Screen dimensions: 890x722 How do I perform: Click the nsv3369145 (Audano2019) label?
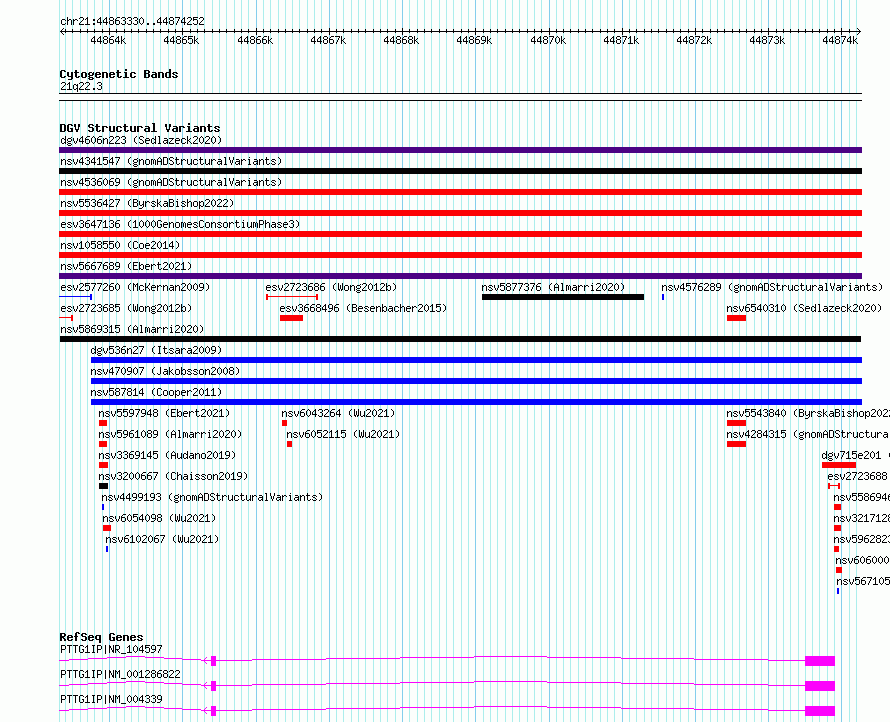(x=167, y=455)
